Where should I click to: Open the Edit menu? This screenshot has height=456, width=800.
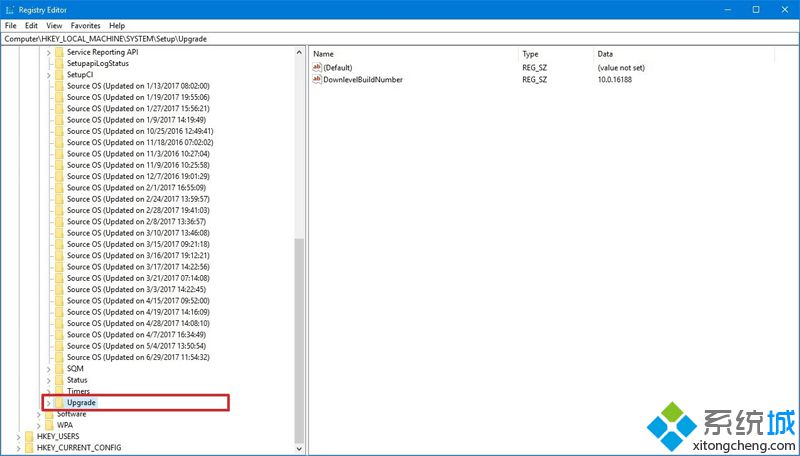point(31,26)
